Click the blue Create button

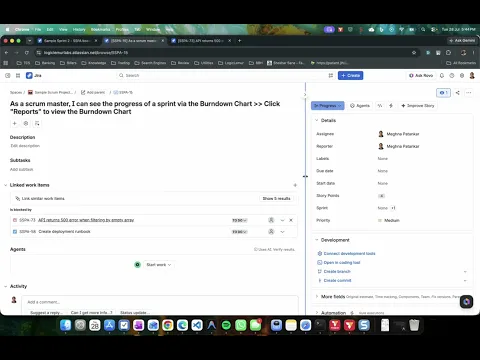point(350,75)
